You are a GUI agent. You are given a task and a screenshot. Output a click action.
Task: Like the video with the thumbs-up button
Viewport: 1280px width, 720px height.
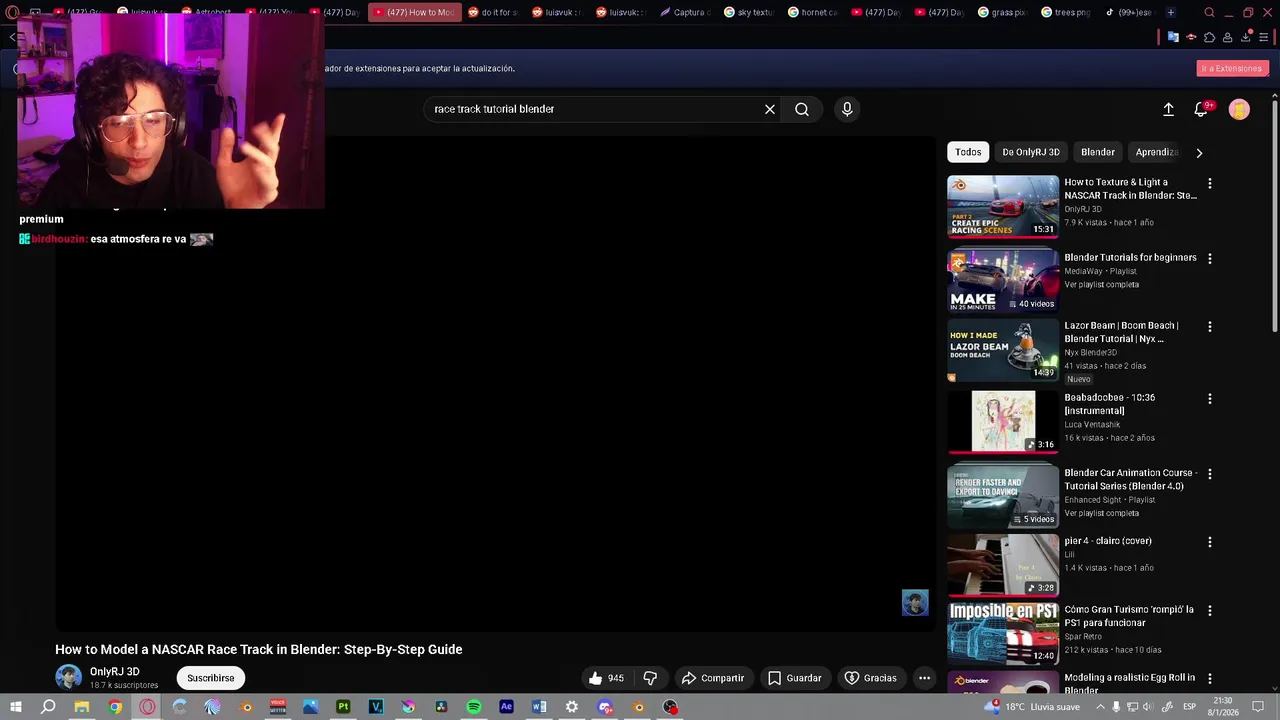606,678
